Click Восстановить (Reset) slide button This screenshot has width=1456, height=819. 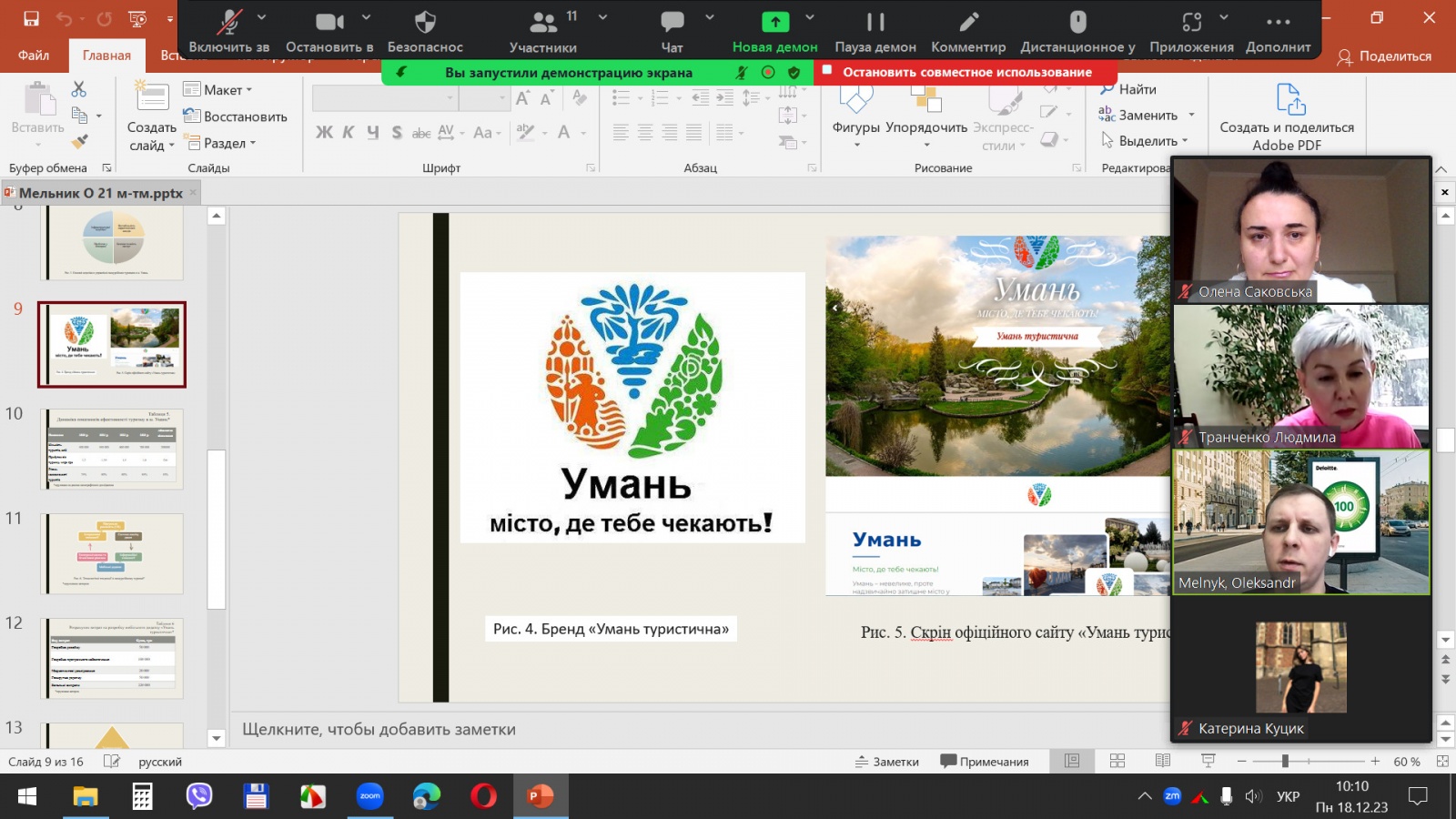235,116
